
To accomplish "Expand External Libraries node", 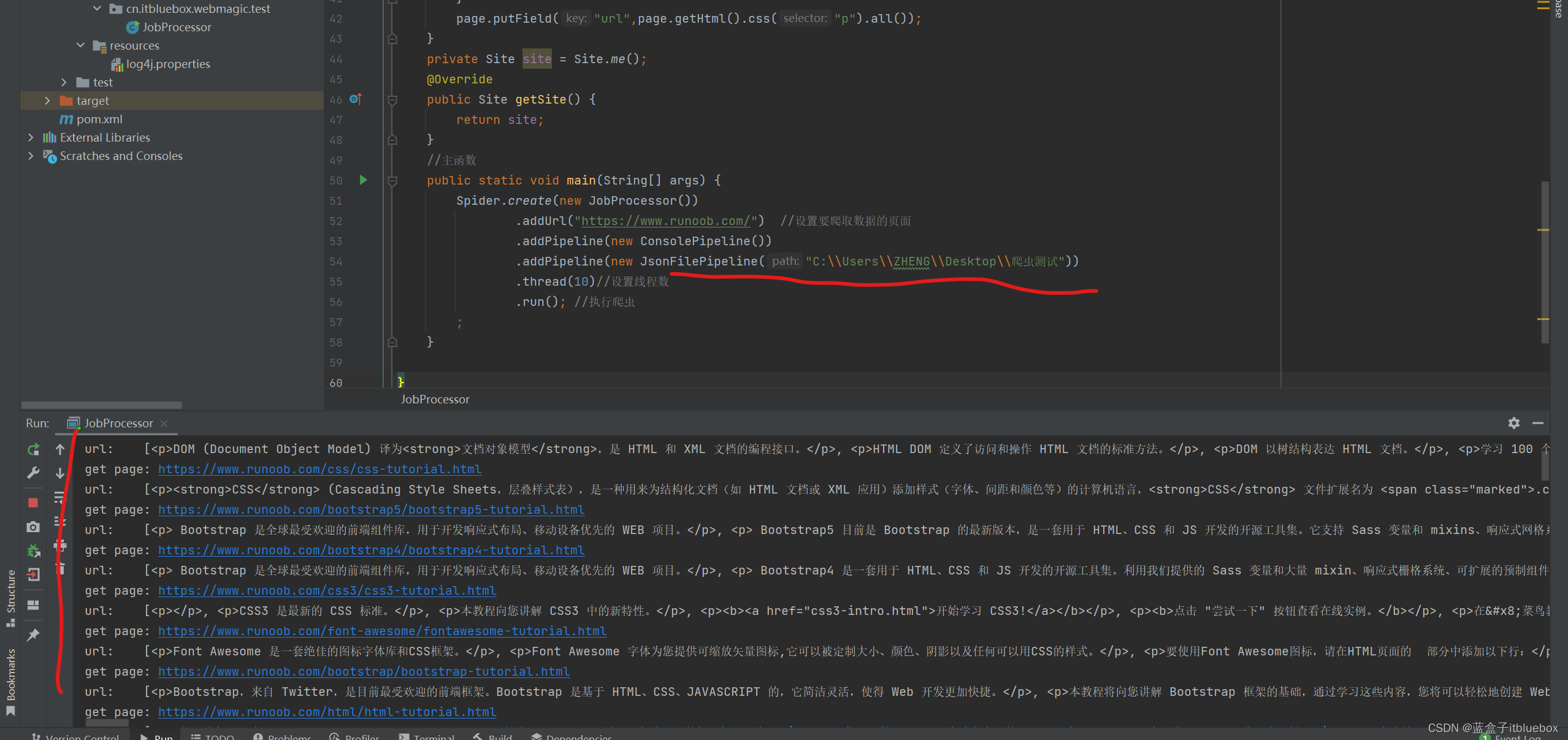I will coord(31,137).
